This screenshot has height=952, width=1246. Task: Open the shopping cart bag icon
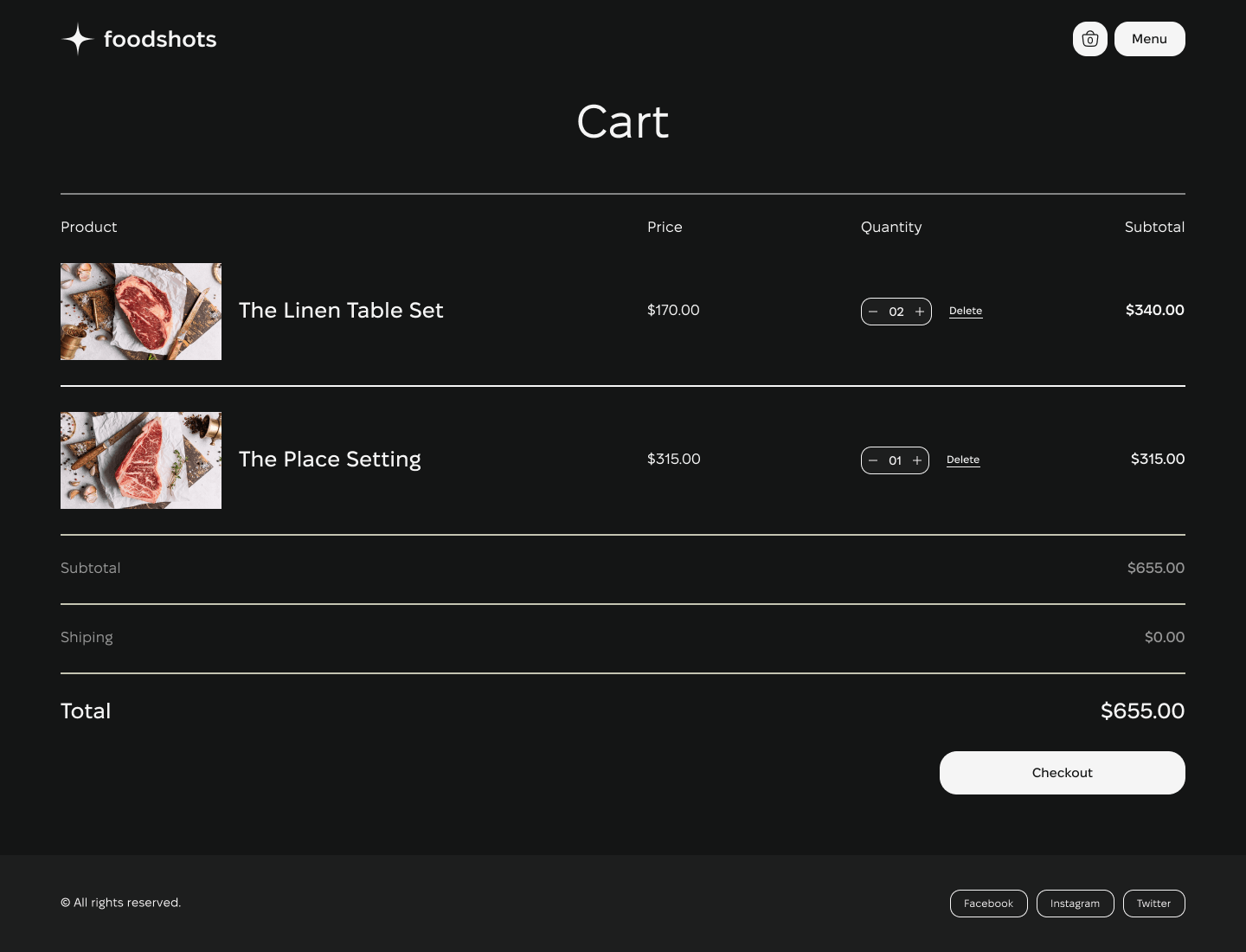pyautogui.click(x=1089, y=39)
